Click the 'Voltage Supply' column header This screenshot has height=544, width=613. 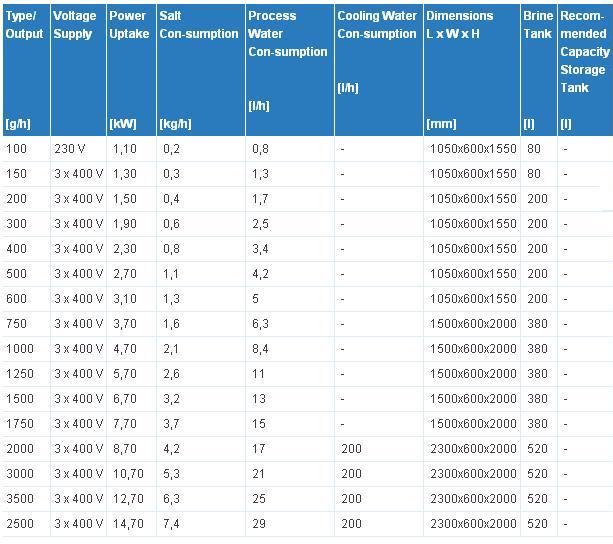pos(78,70)
